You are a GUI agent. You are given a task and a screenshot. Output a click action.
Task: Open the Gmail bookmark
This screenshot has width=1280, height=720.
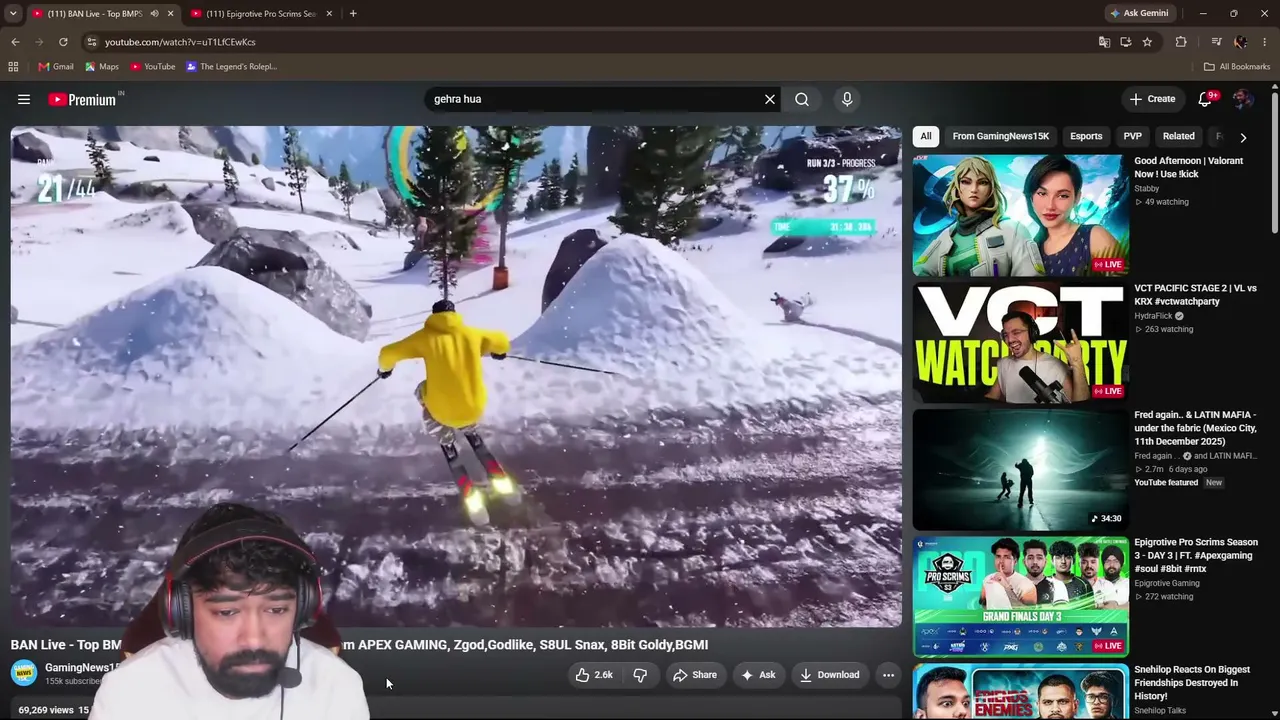(56, 67)
